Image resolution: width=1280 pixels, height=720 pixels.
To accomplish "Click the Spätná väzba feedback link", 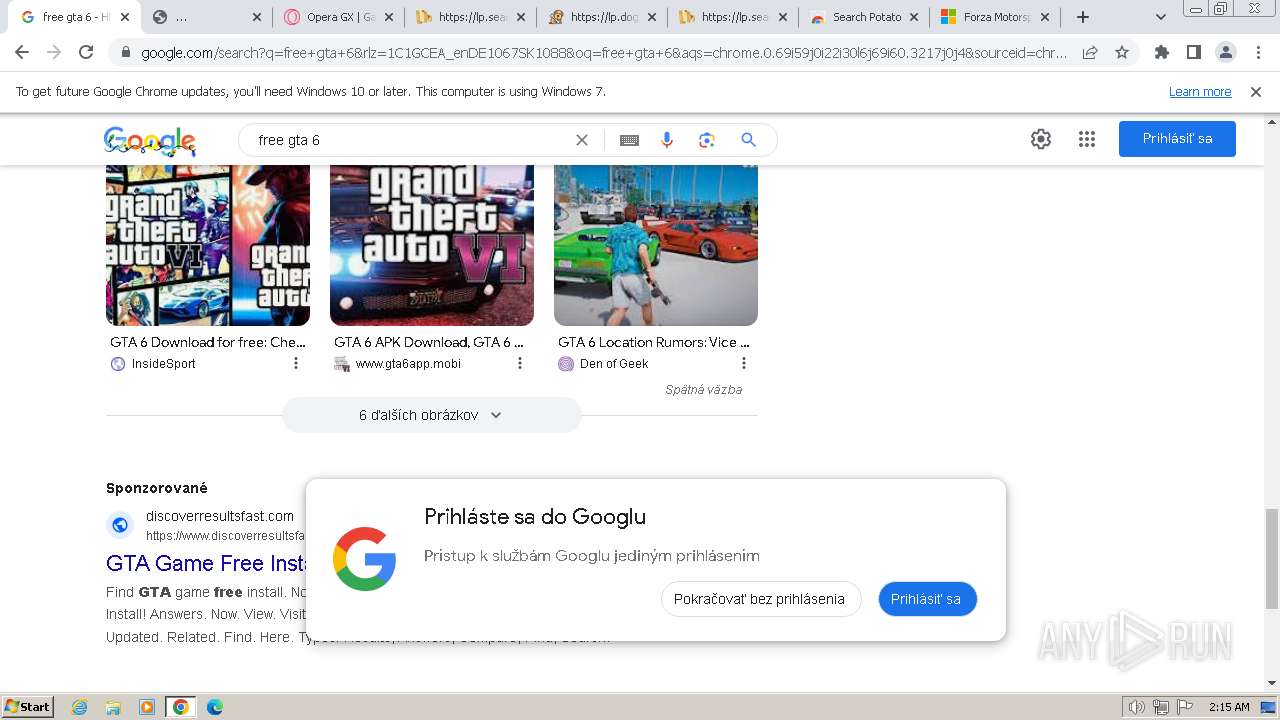I will [x=703, y=390].
